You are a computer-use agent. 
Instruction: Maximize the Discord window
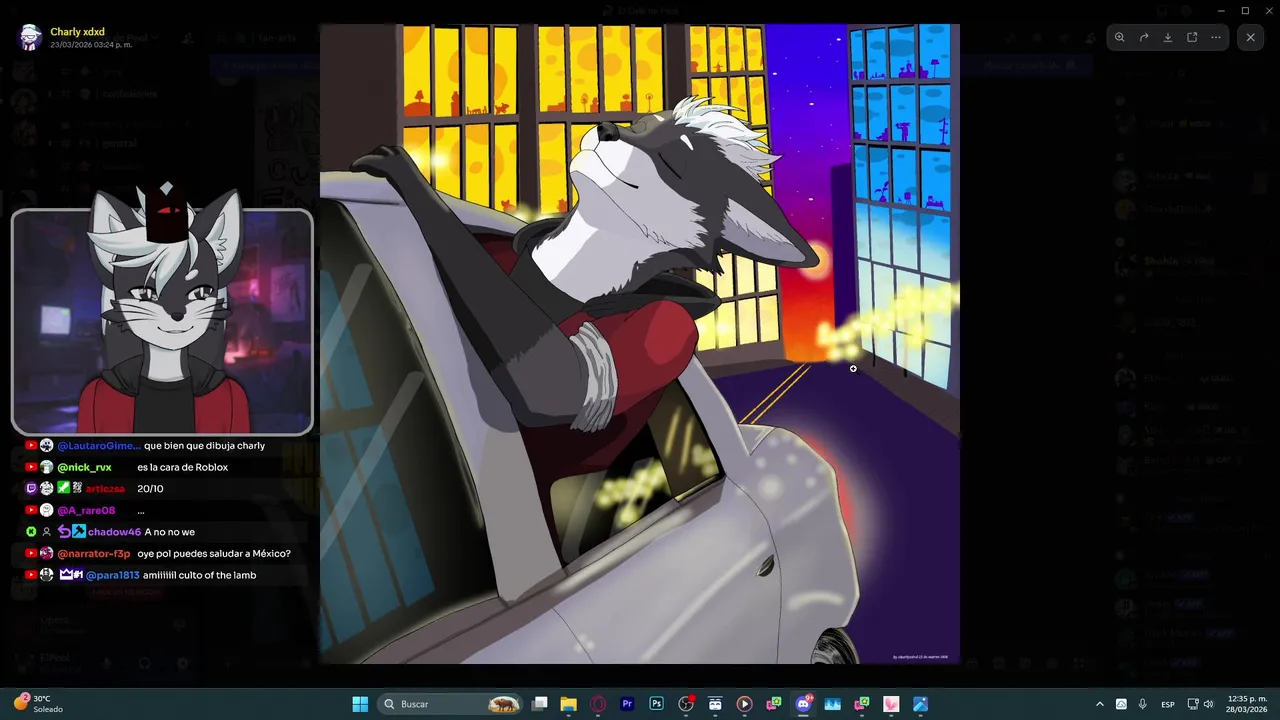point(1245,10)
